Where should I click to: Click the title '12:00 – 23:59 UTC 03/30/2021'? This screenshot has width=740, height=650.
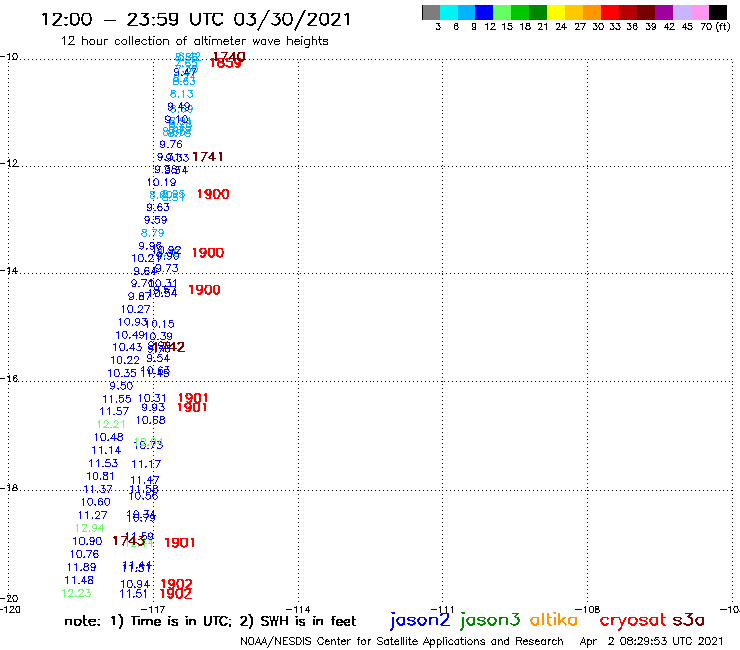(x=196, y=20)
